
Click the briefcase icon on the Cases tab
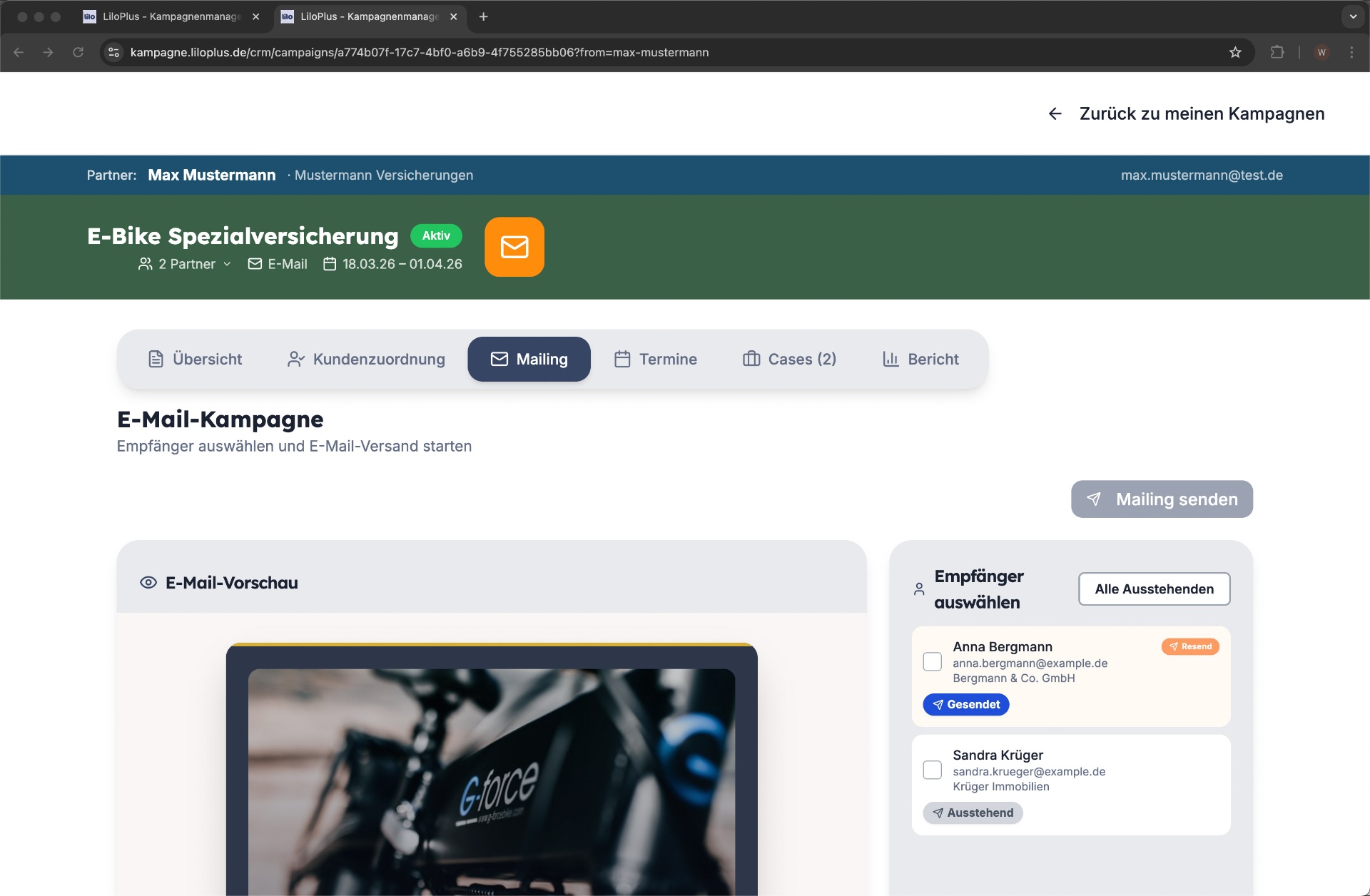(x=751, y=359)
